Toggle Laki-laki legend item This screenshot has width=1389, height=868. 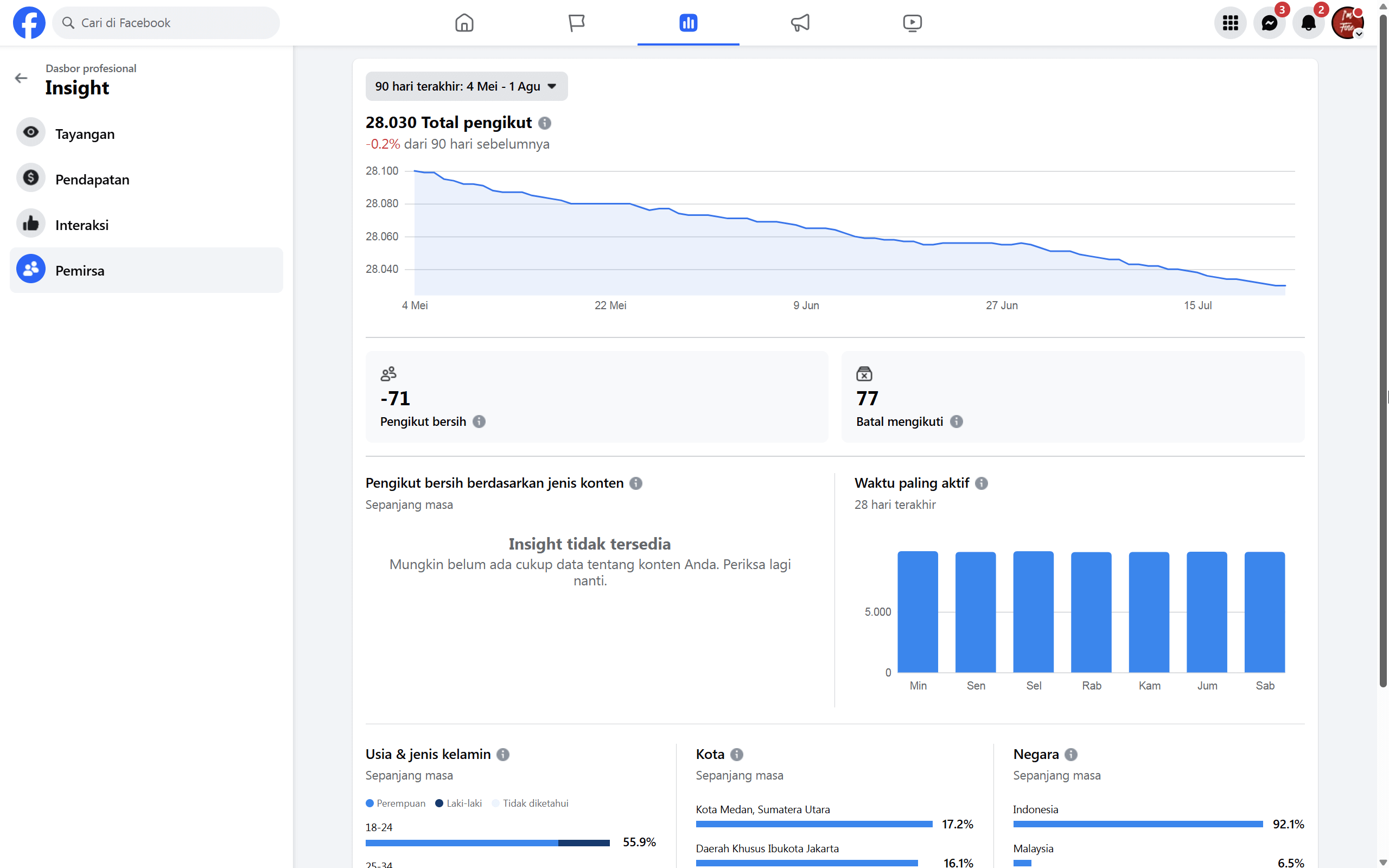tap(458, 803)
